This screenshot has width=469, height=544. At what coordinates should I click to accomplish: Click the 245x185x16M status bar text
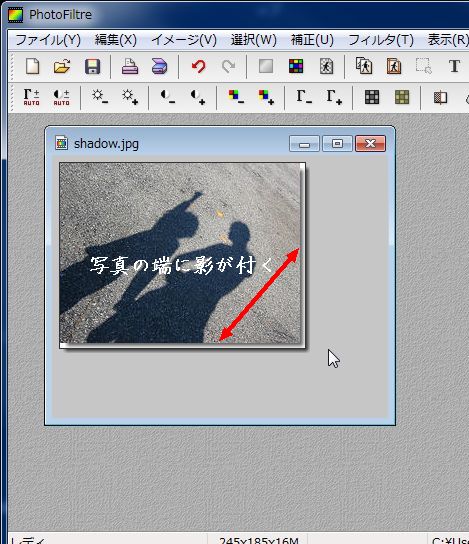pyautogui.click(x=259, y=540)
